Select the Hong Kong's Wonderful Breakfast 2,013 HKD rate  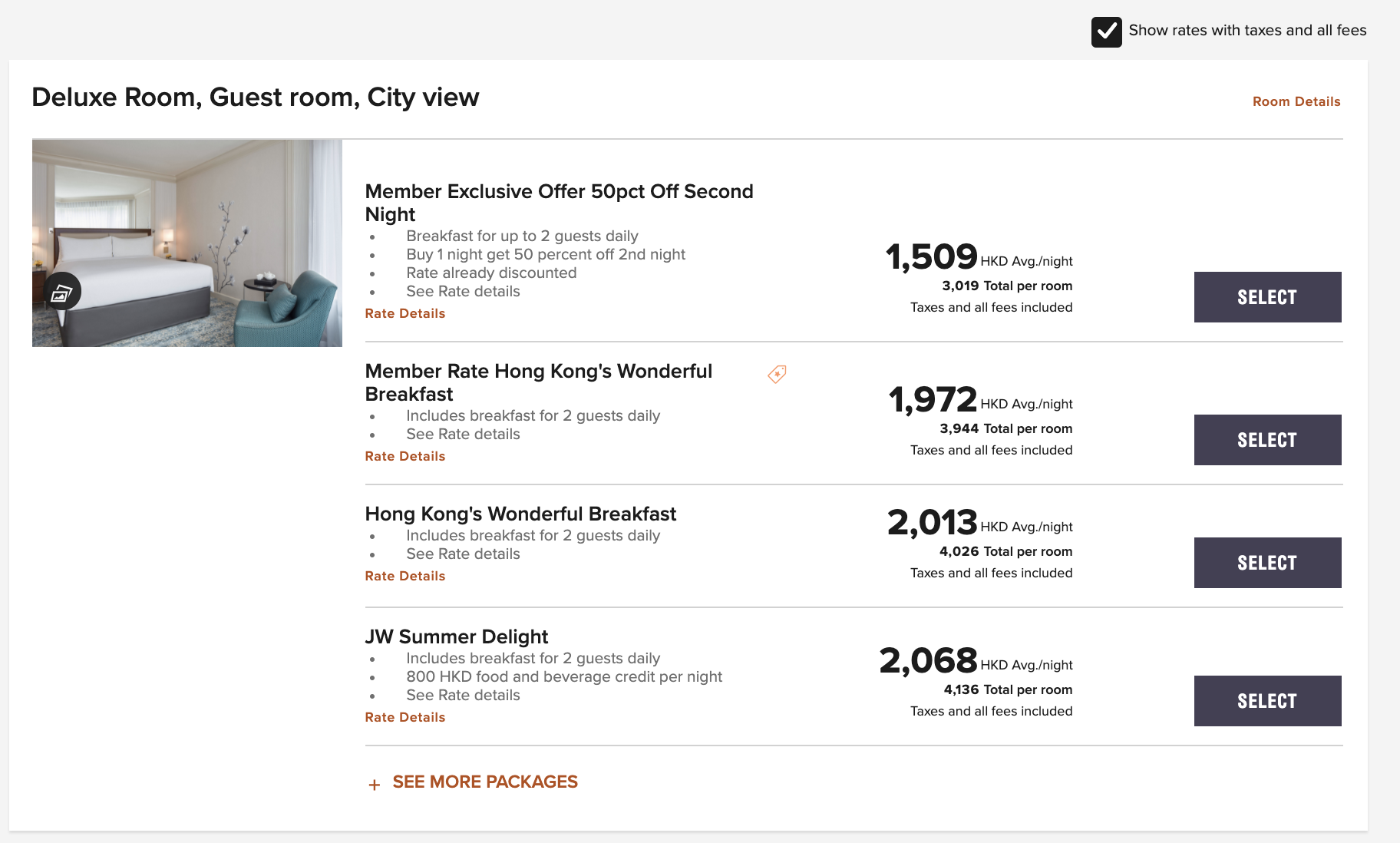(1267, 563)
